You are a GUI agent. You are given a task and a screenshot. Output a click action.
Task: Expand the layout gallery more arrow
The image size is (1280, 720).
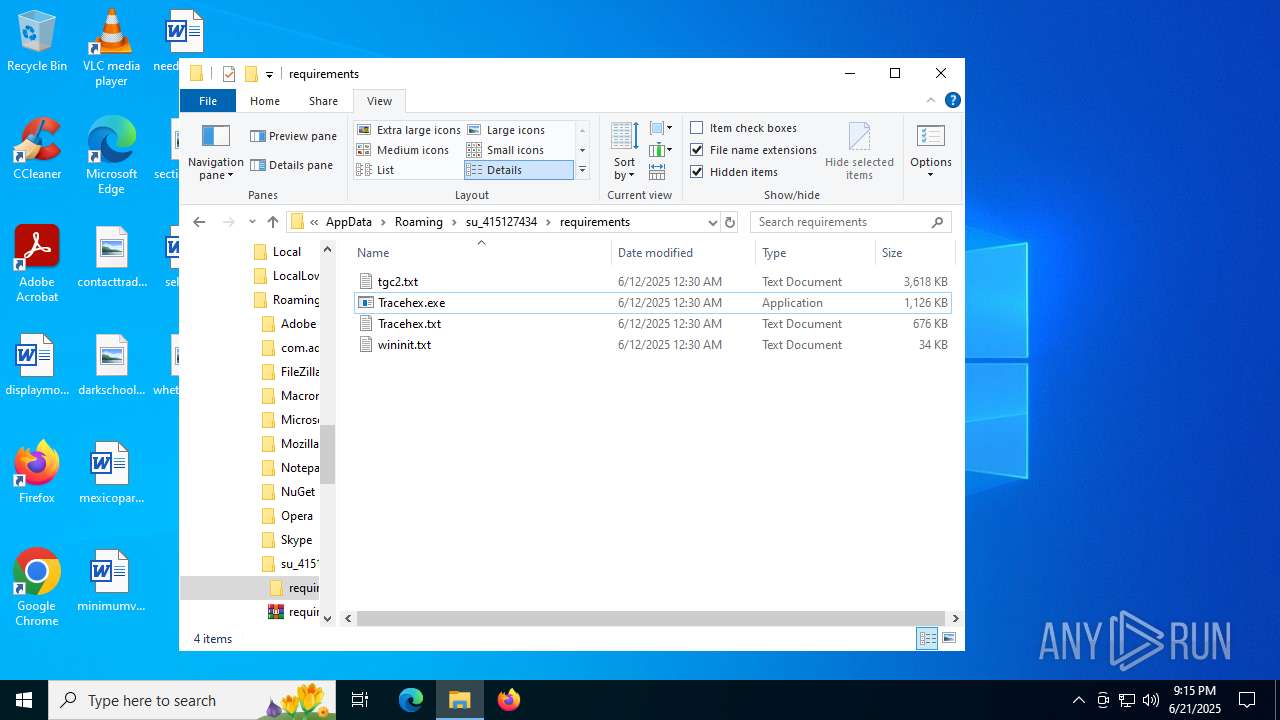(582, 170)
